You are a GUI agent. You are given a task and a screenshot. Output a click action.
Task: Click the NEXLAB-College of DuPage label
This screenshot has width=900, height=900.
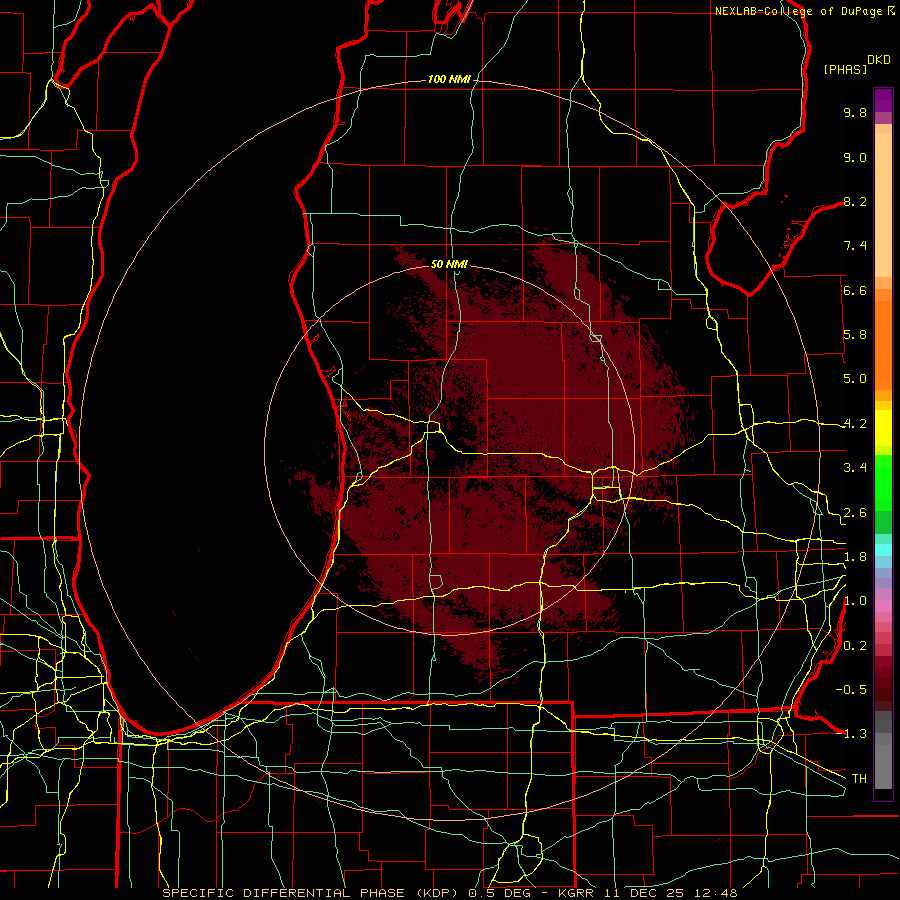coord(798,11)
